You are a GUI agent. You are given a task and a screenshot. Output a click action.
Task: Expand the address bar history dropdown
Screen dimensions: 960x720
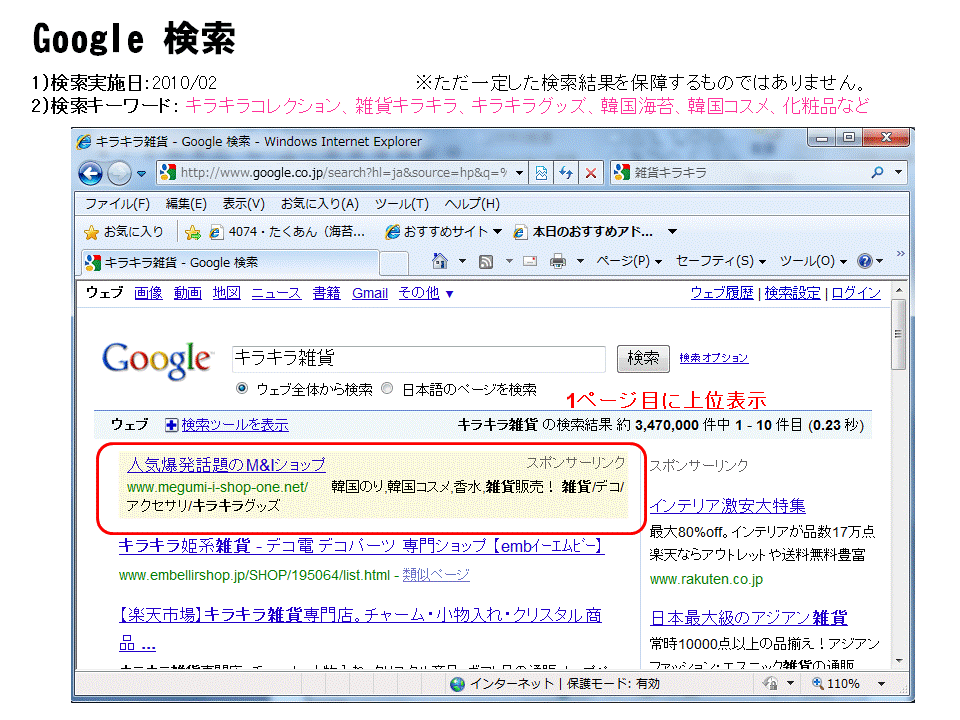(519, 173)
